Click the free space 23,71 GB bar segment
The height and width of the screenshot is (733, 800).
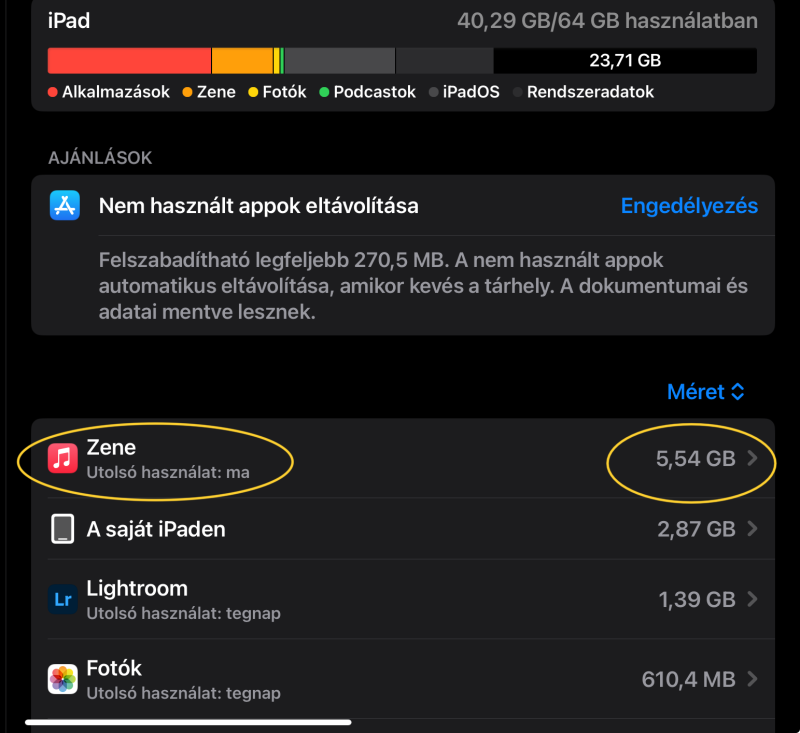tap(625, 60)
